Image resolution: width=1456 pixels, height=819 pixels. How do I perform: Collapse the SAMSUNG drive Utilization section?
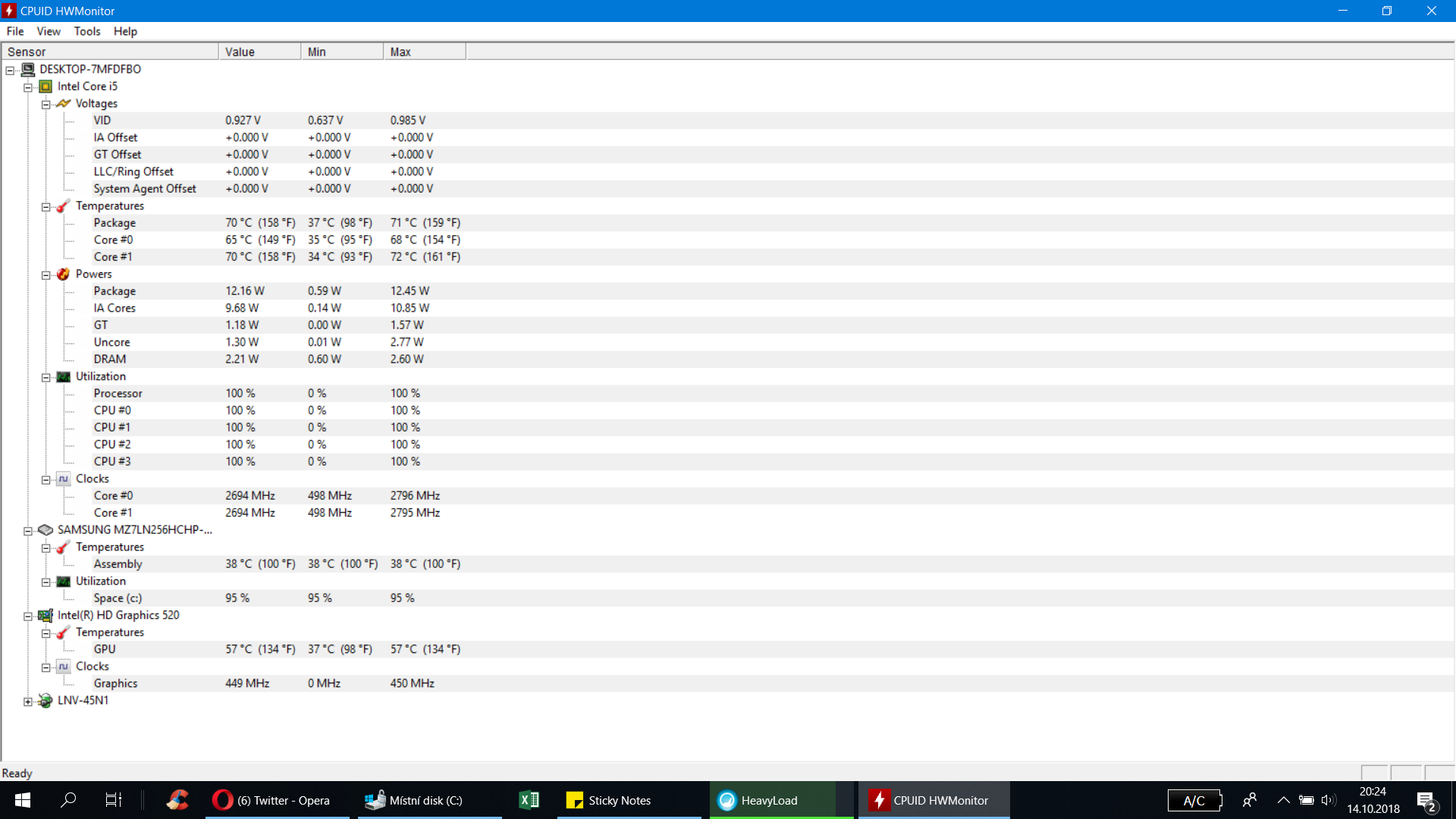coord(46,582)
